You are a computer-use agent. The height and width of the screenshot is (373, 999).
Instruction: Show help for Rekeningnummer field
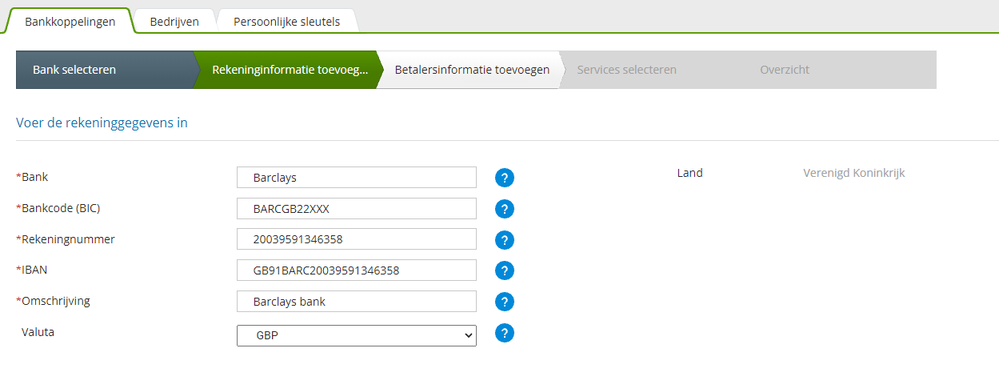505,240
